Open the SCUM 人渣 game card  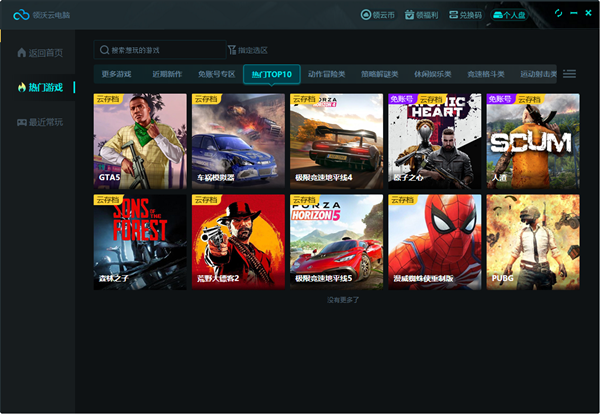tap(533, 141)
